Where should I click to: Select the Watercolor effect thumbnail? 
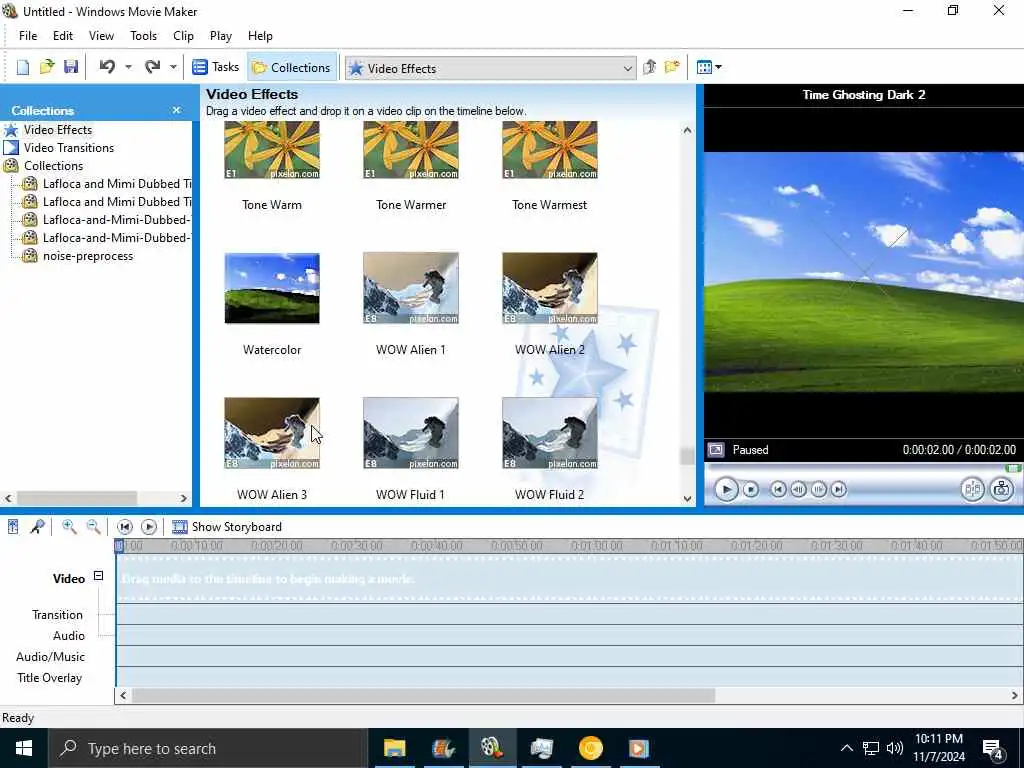click(x=272, y=288)
